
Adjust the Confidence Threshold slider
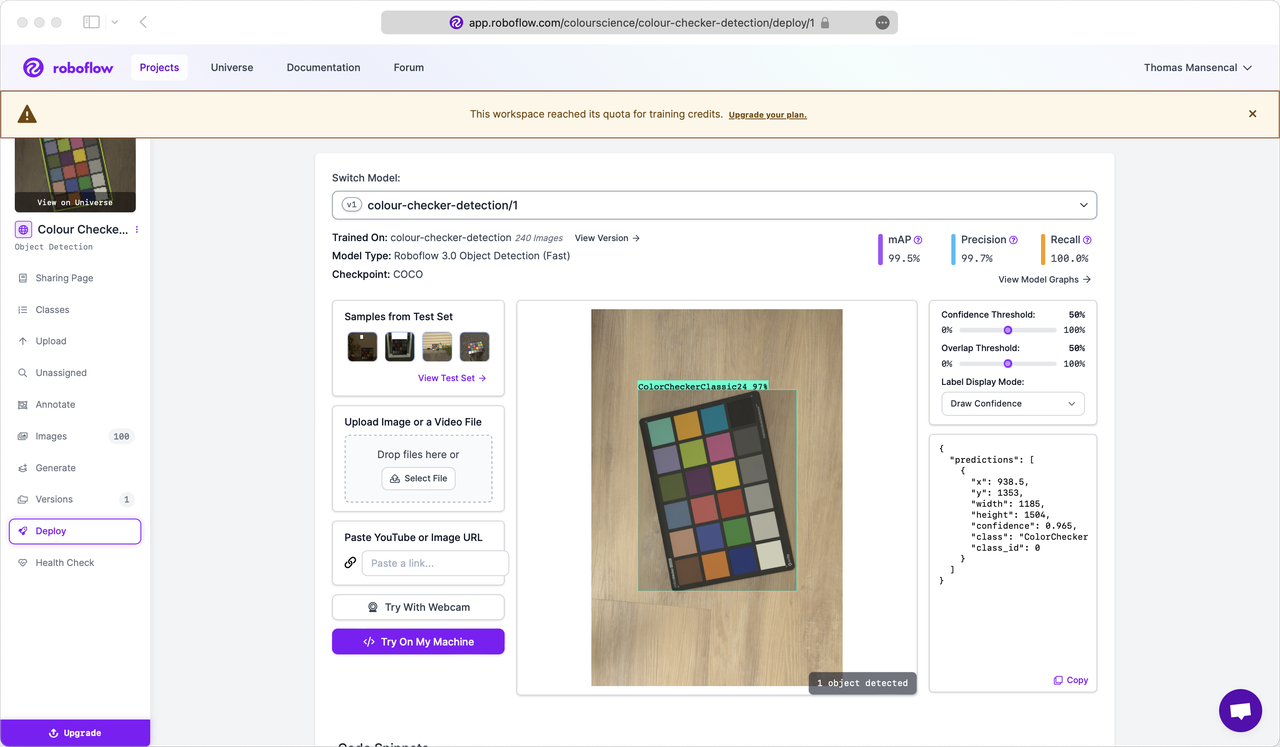(1008, 330)
